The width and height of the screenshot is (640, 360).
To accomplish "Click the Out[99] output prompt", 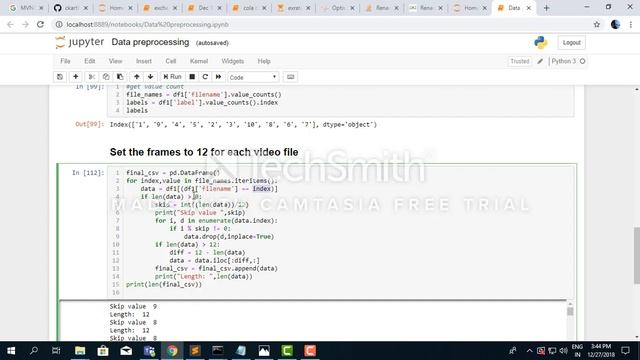I will (x=89, y=124).
